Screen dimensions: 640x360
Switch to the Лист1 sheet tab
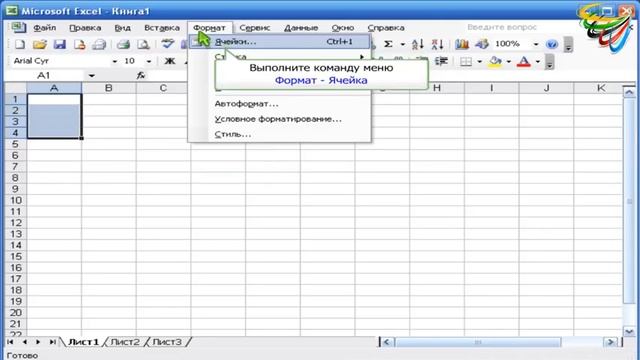point(83,342)
